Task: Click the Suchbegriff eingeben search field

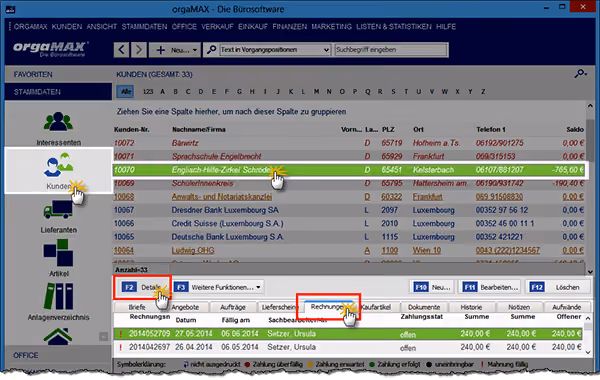Action: click(391, 50)
